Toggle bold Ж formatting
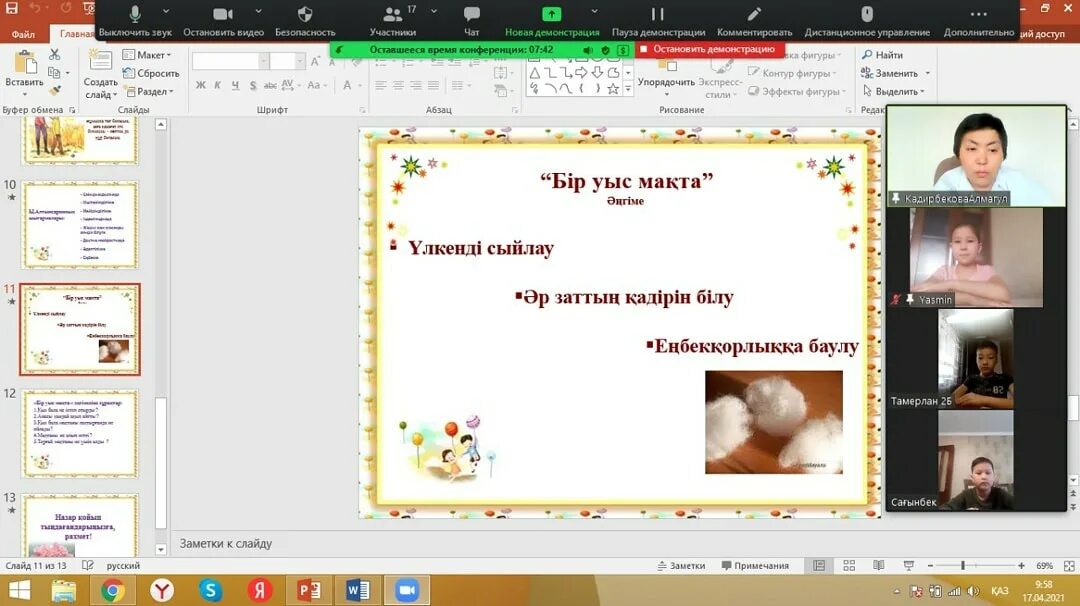The width and height of the screenshot is (1080, 606). pyautogui.click(x=200, y=85)
